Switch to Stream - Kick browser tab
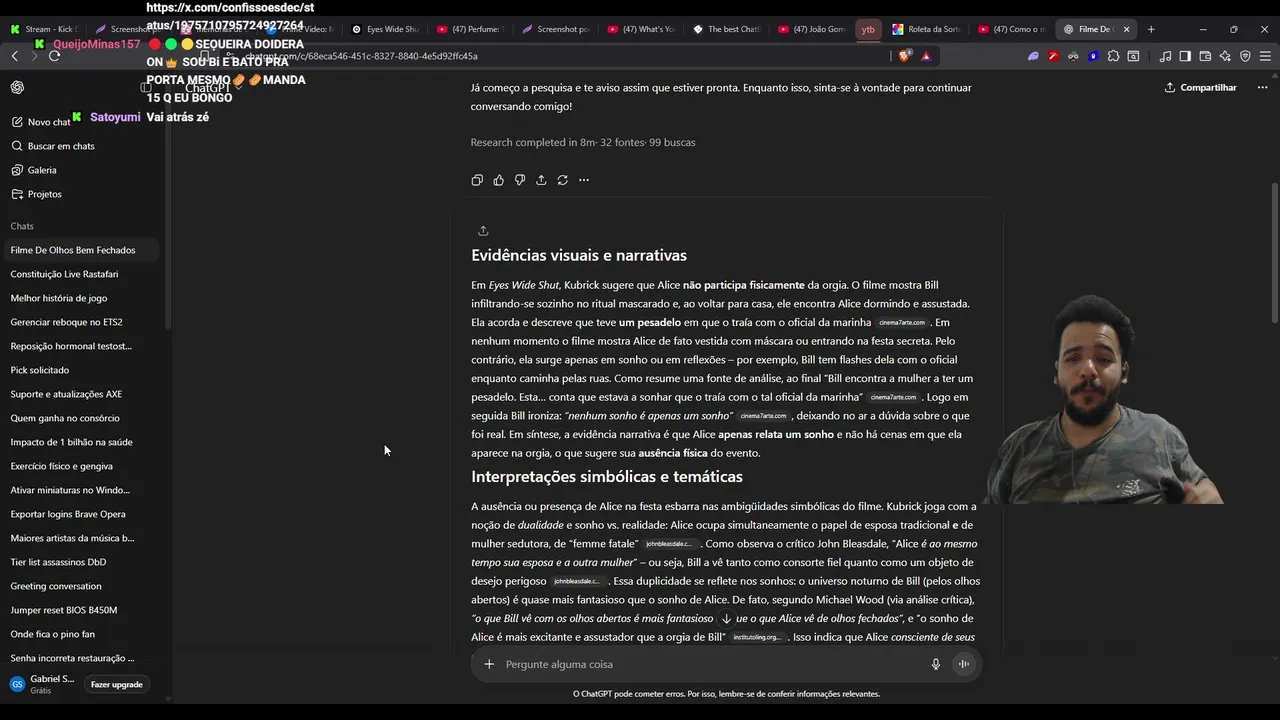1280x720 pixels. [46, 29]
